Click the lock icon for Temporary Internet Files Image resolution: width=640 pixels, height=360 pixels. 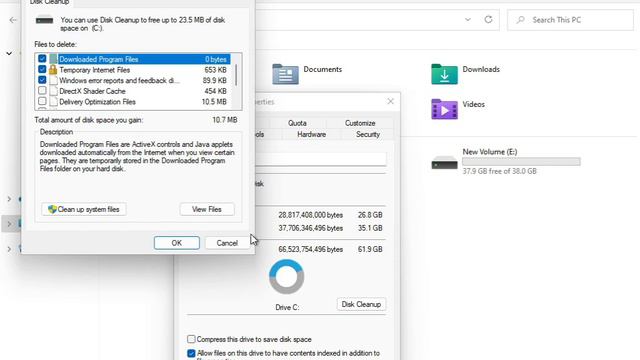pos(53,70)
